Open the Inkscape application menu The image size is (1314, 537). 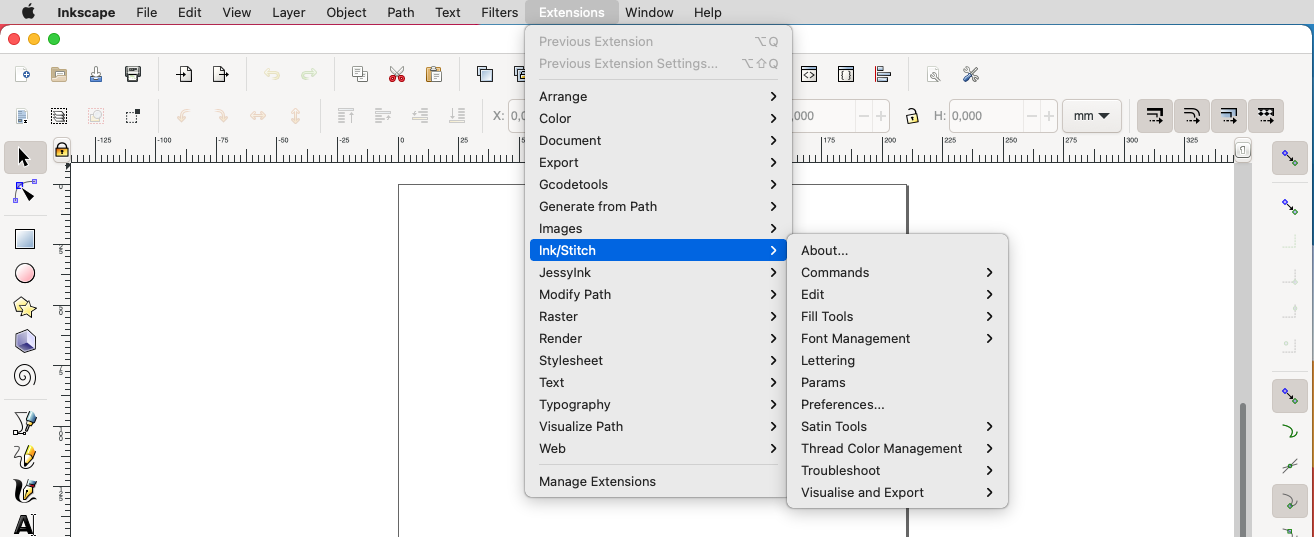coord(85,12)
